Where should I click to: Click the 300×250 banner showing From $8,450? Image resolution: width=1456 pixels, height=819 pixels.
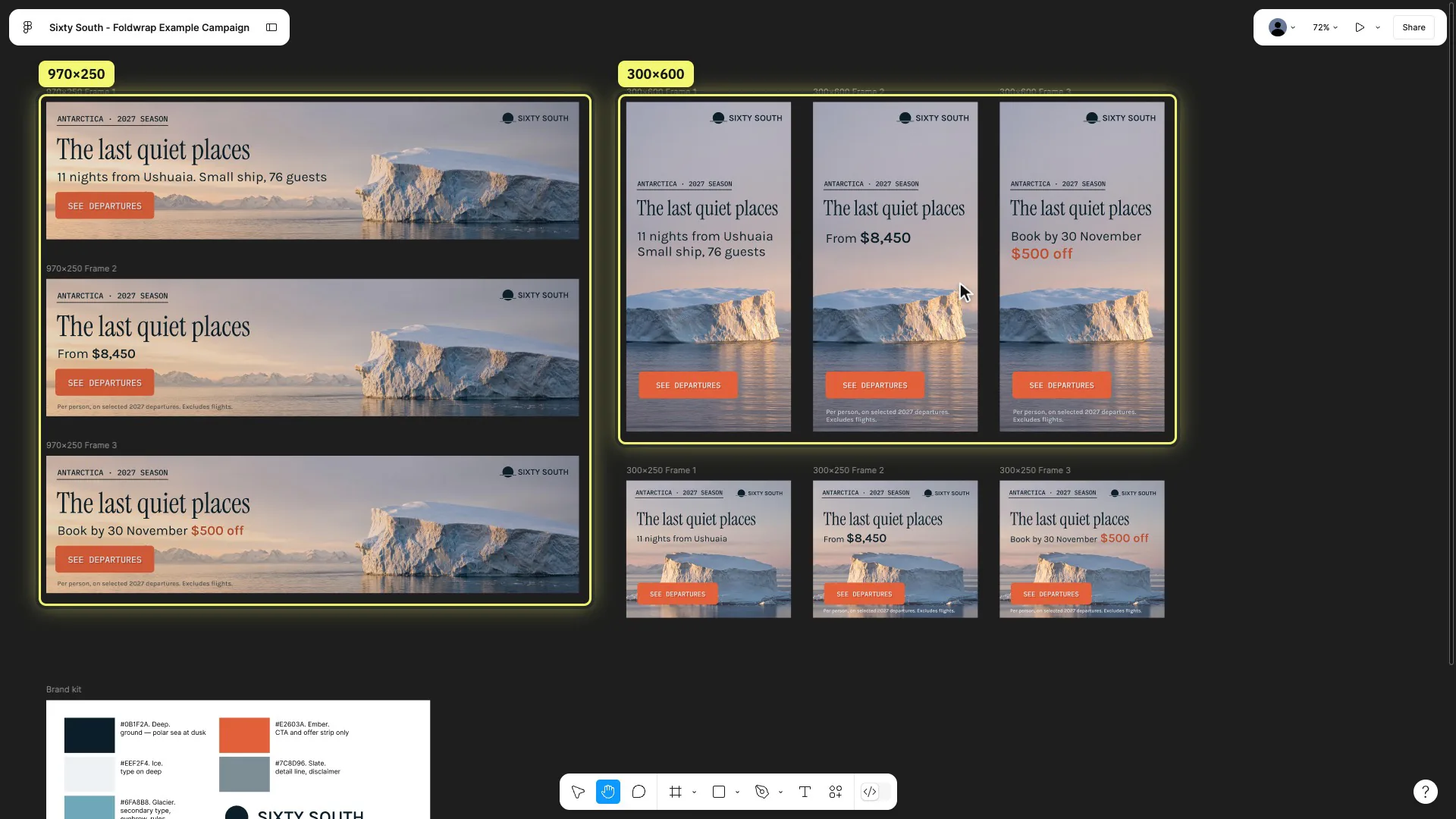coord(895,549)
